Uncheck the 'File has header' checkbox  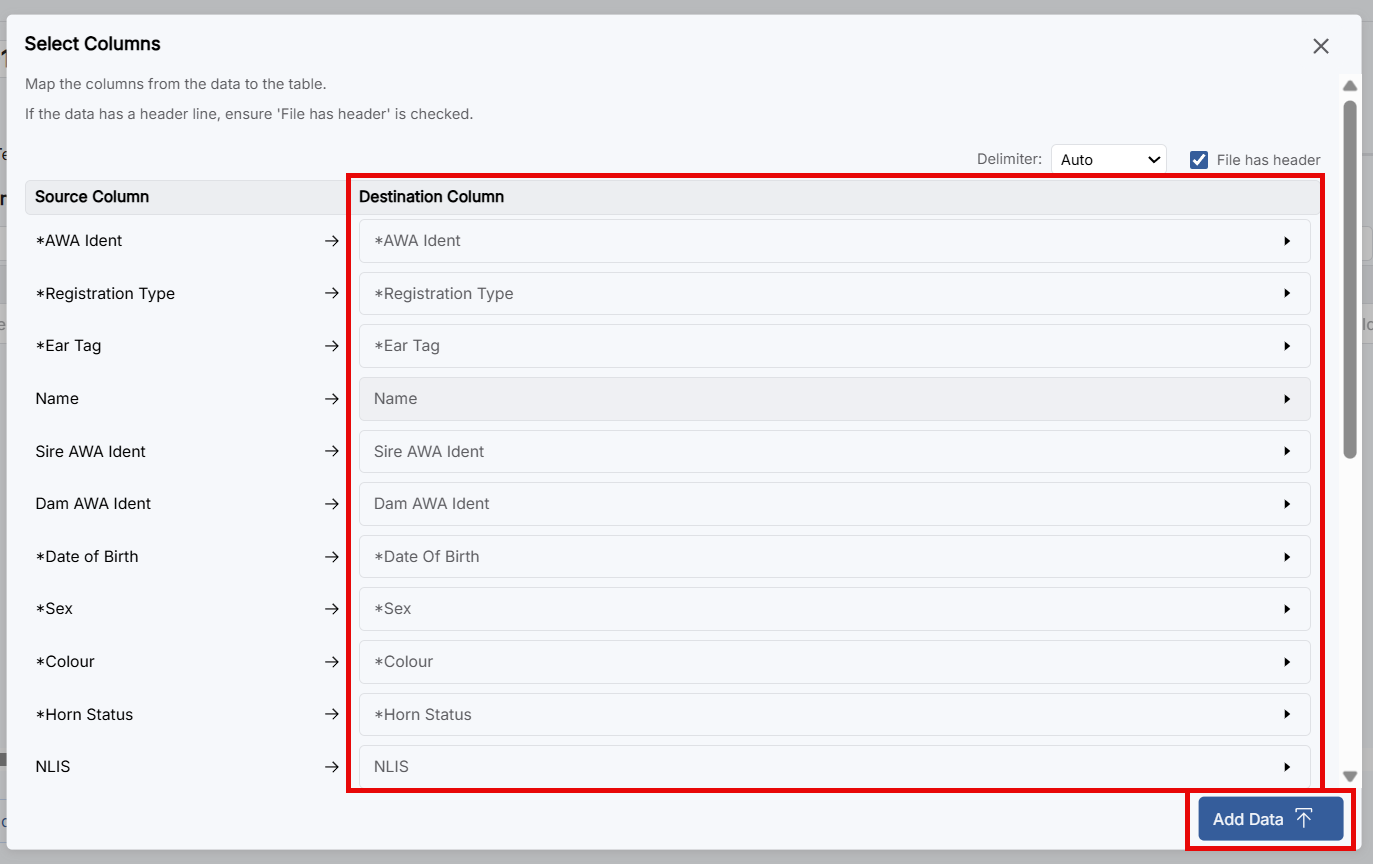(x=1199, y=160)
